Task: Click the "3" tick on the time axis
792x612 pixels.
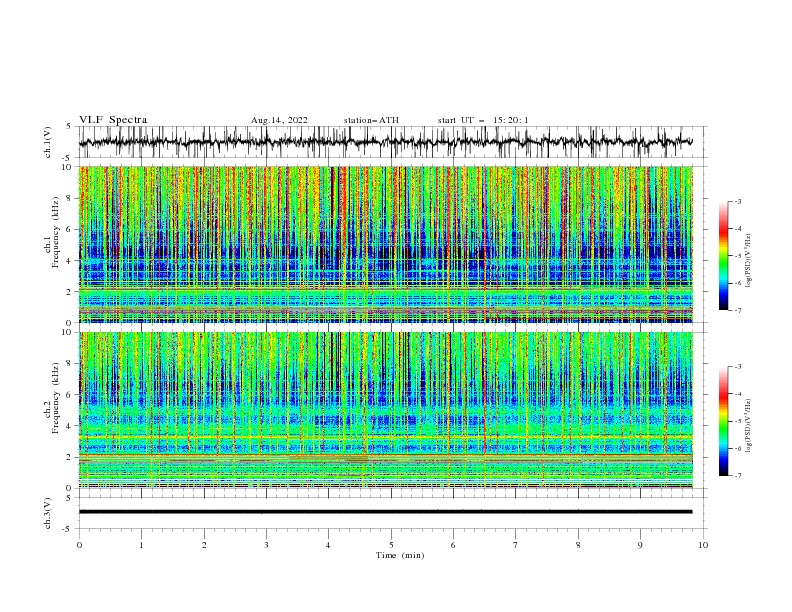Action: coord(266,545)
